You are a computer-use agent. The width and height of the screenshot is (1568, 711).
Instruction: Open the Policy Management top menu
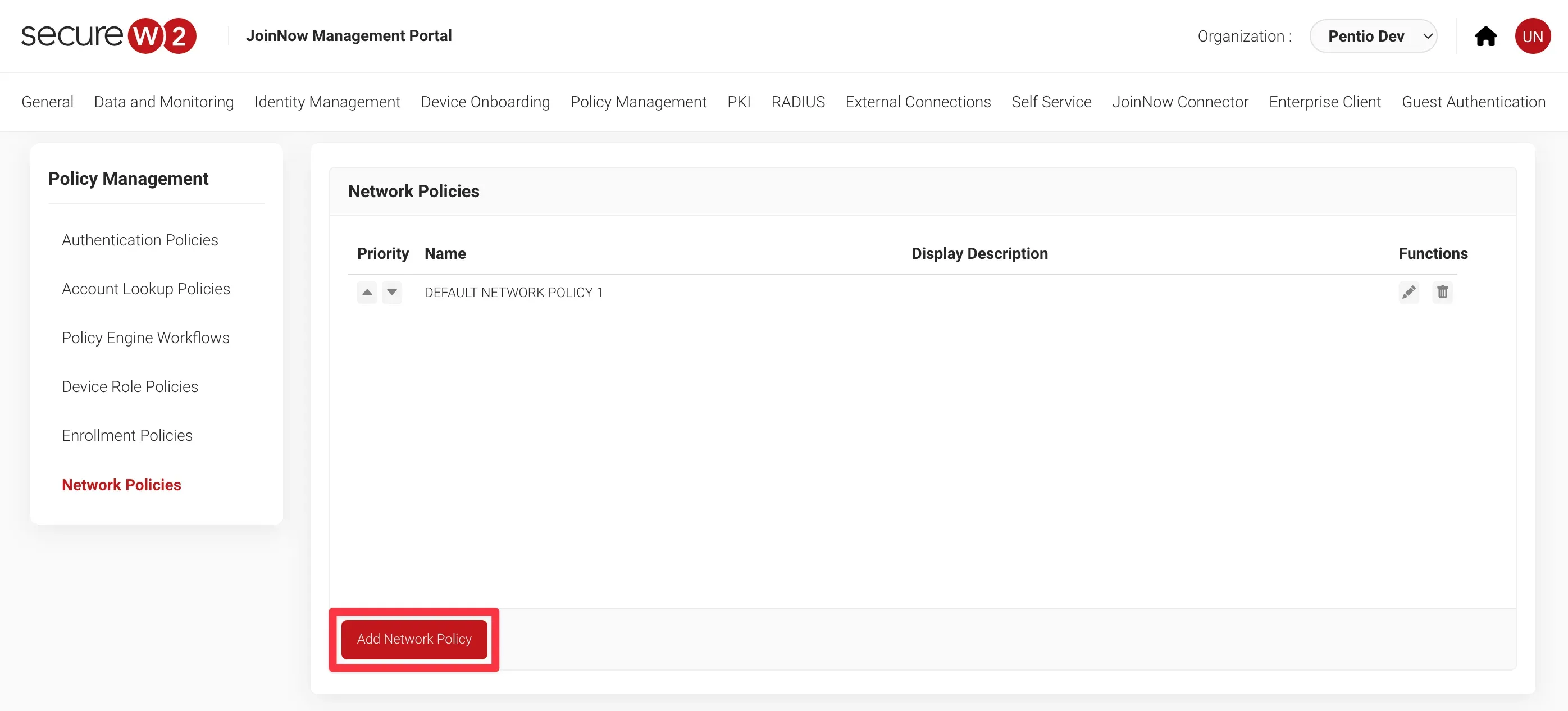coord(638,102)
